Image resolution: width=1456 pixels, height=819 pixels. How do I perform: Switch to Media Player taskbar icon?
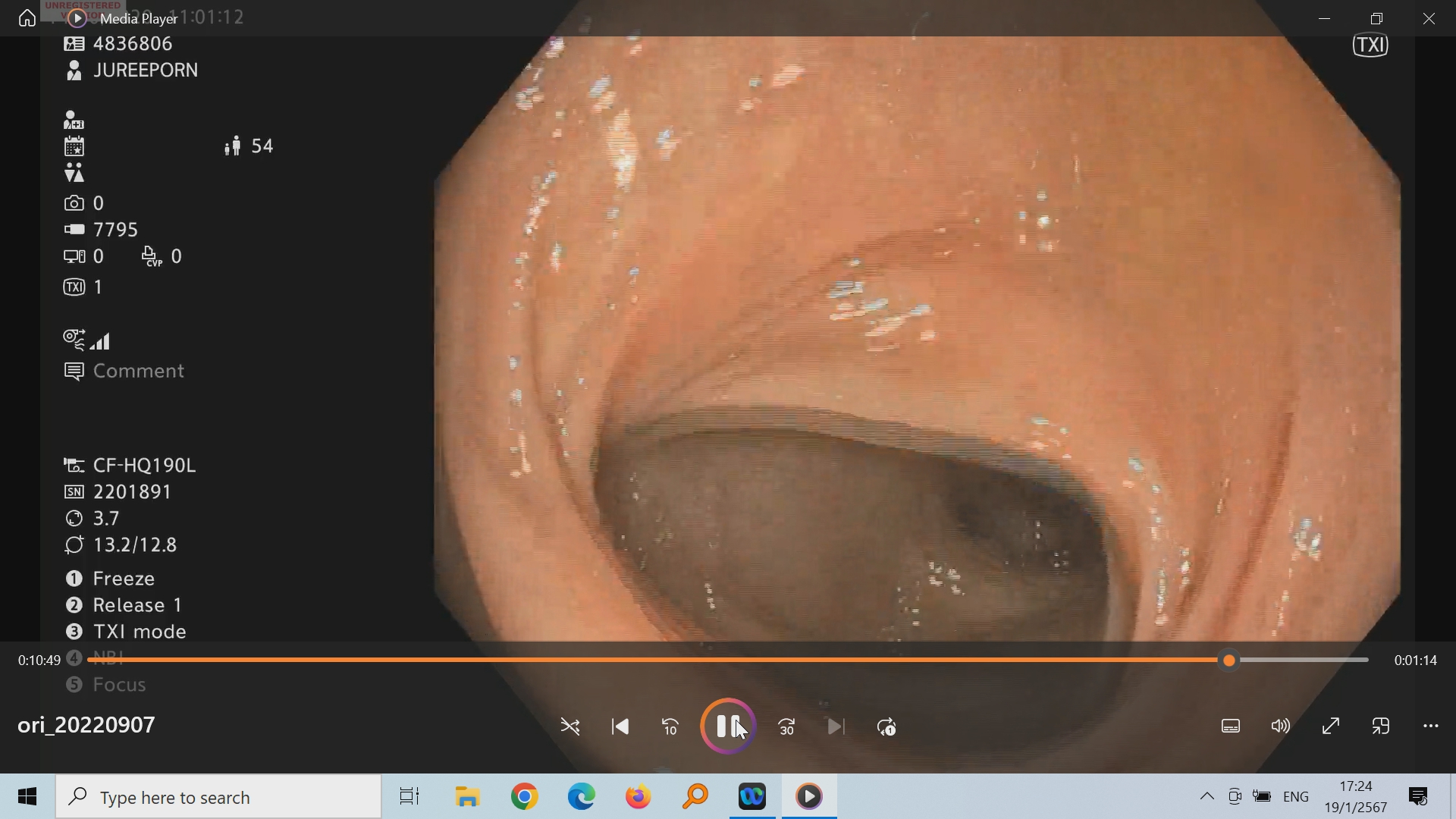tap(809, 796)
